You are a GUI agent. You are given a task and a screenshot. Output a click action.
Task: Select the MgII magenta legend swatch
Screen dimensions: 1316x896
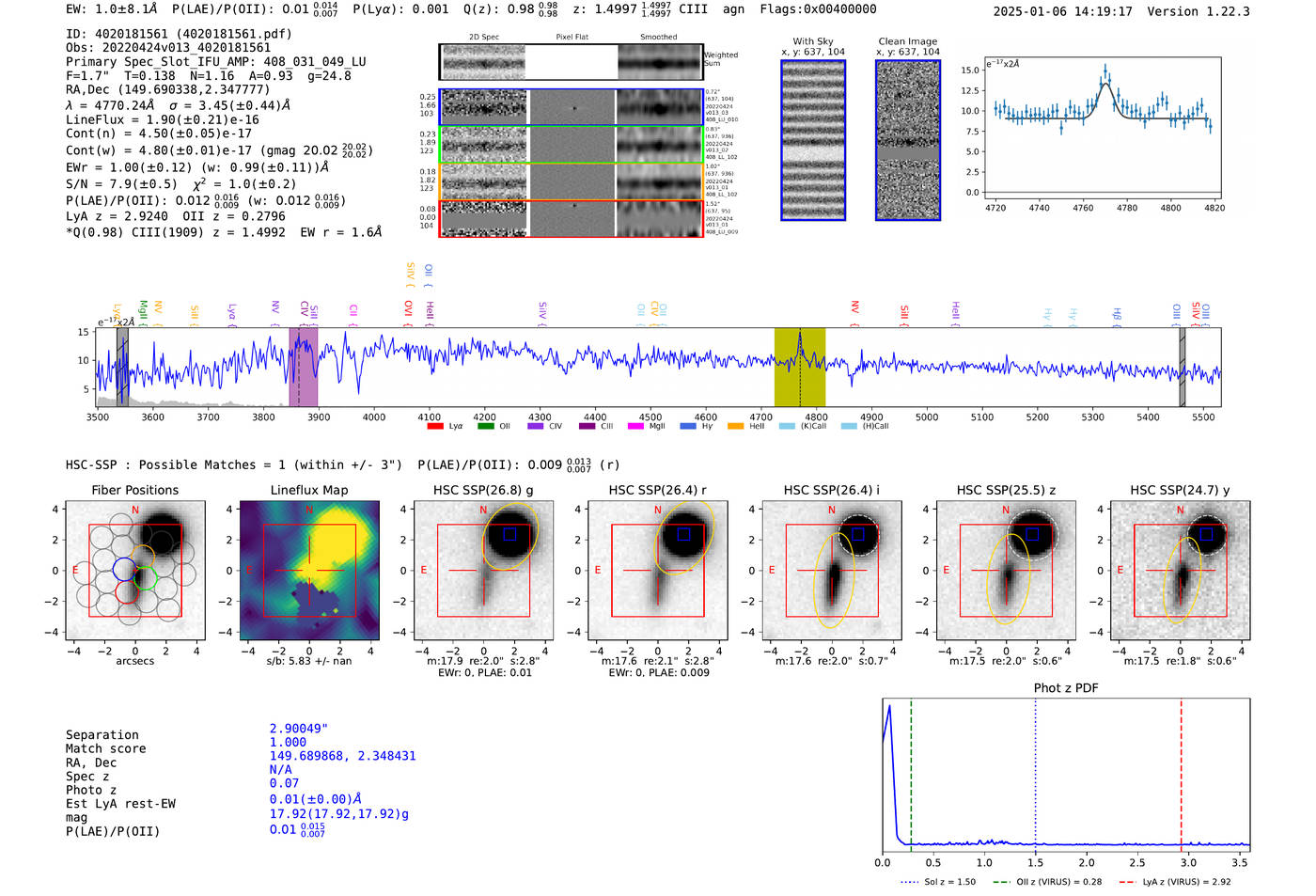635,426
